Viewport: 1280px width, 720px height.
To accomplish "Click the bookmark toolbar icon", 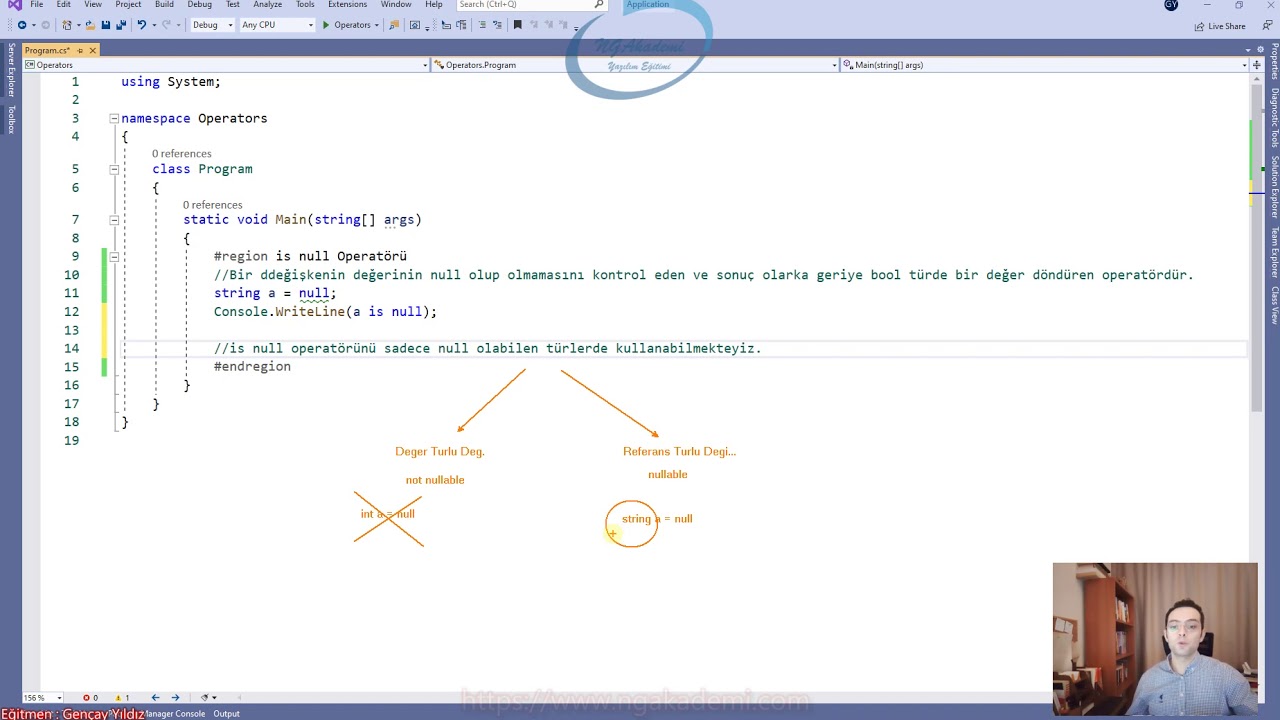I will click(517, 25).
